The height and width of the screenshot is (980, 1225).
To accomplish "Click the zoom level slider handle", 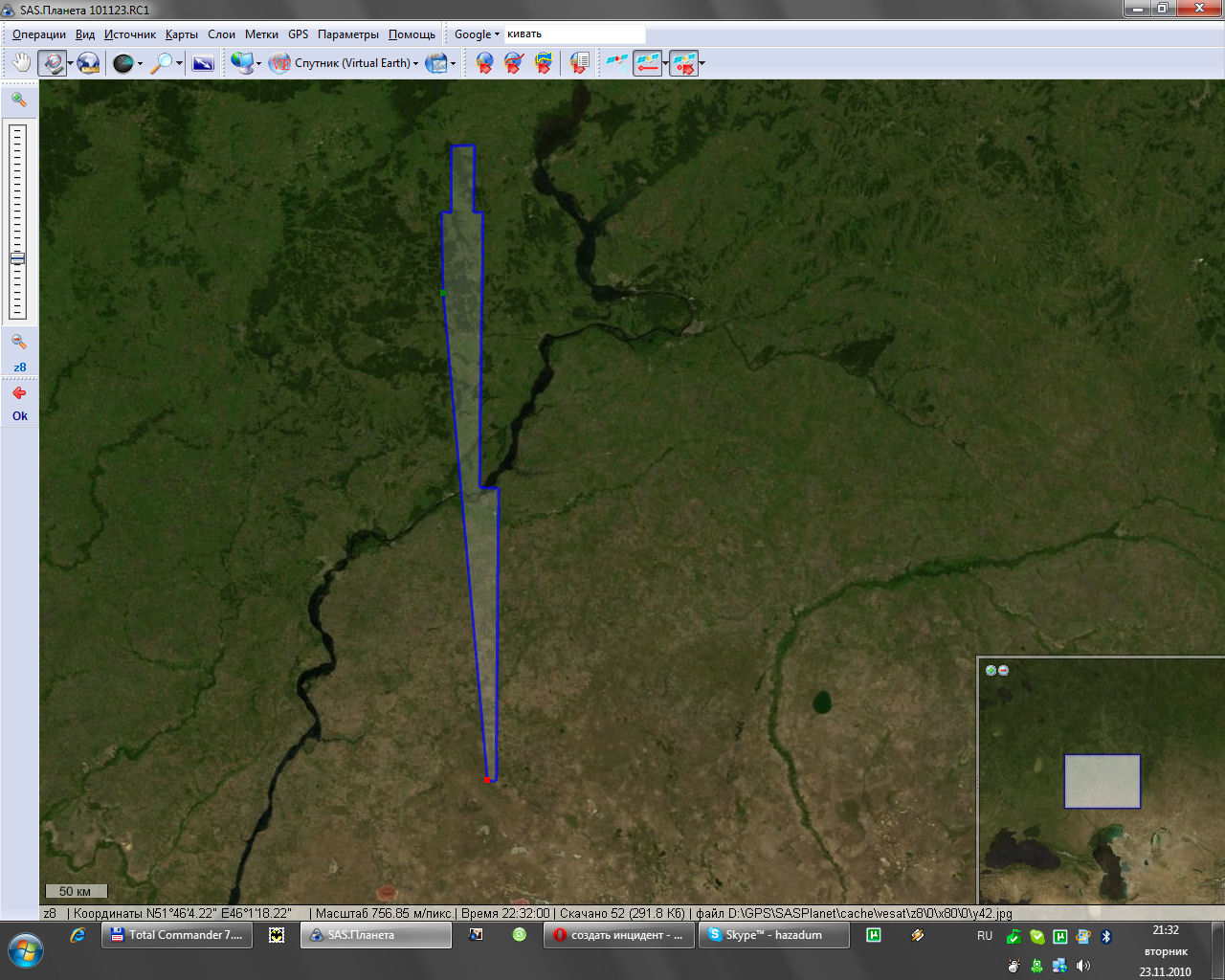I will point(17,258).
